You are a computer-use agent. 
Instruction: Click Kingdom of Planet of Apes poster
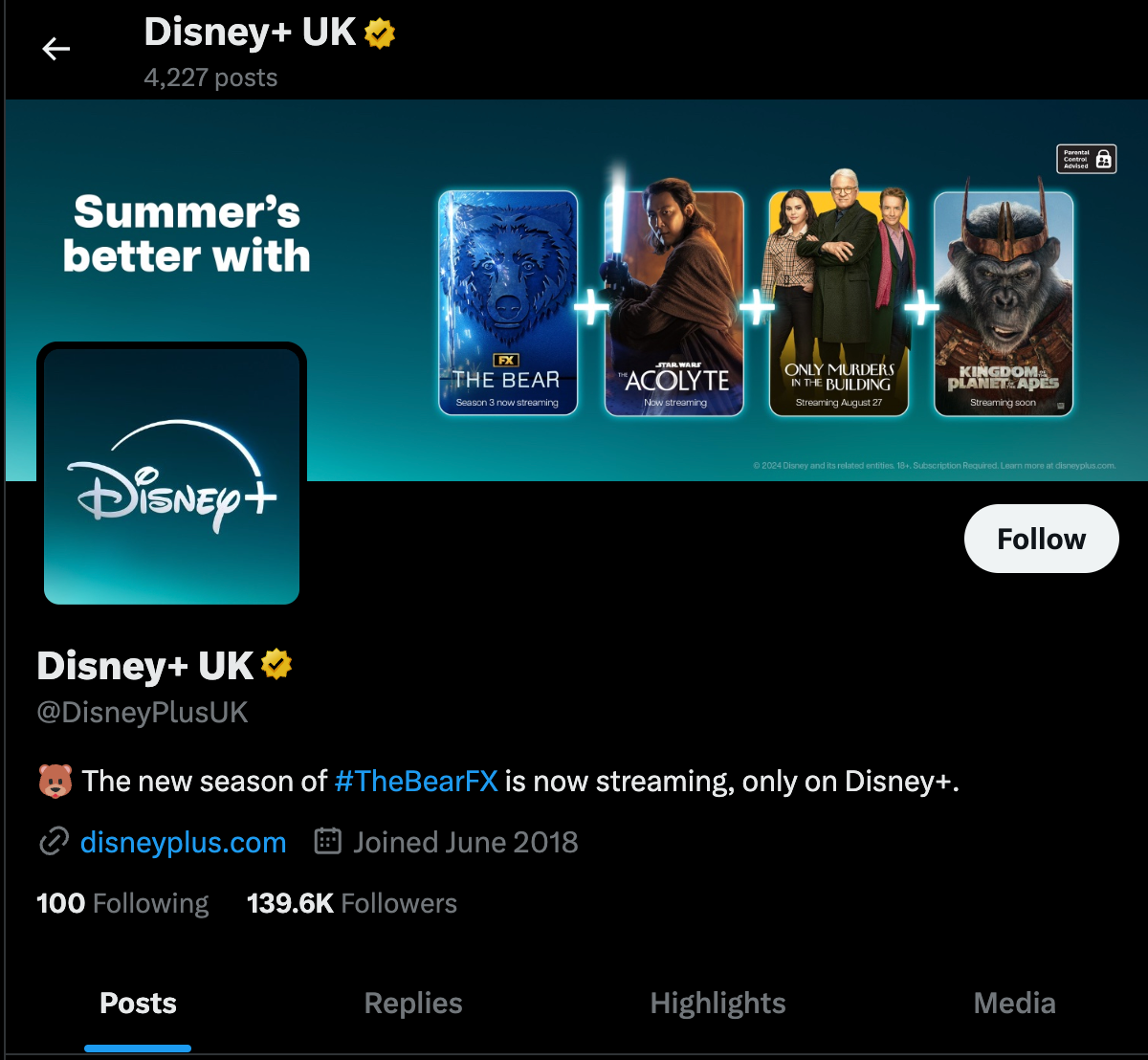pos(1004,303)
